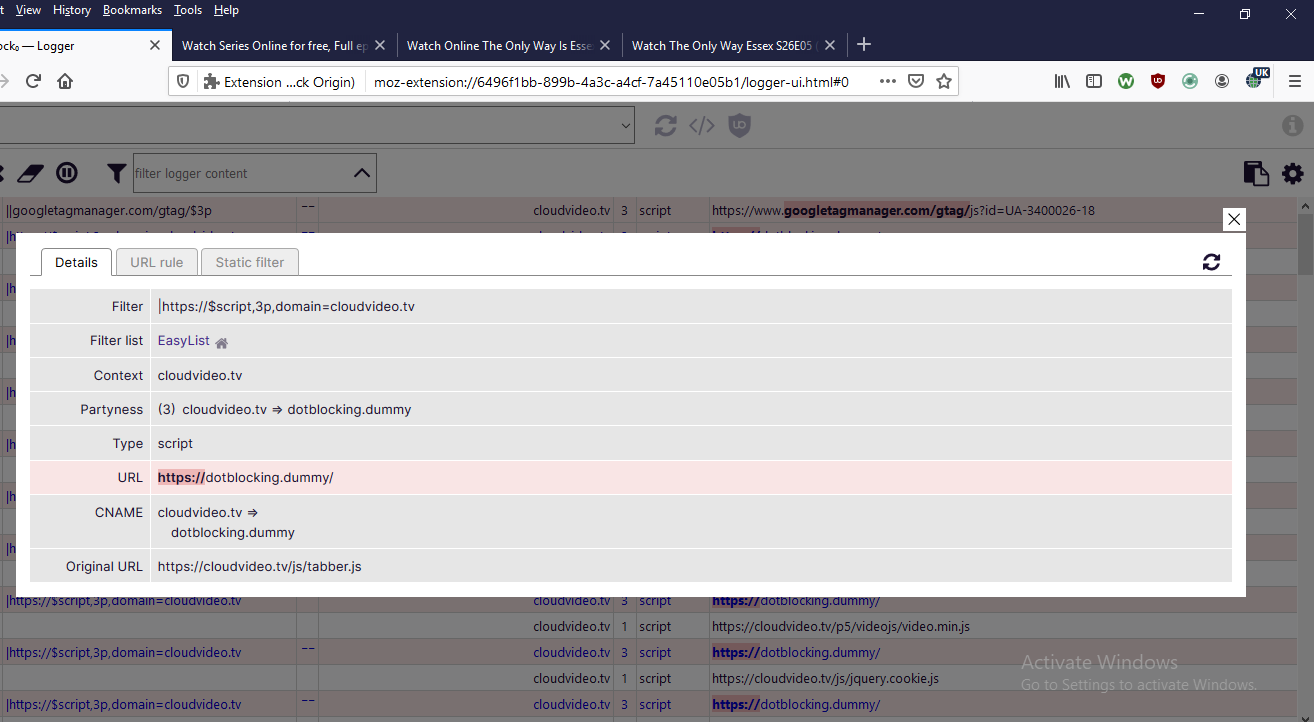Open the Bookmarks menu
1314x722 pixels.
coord(132,10)
